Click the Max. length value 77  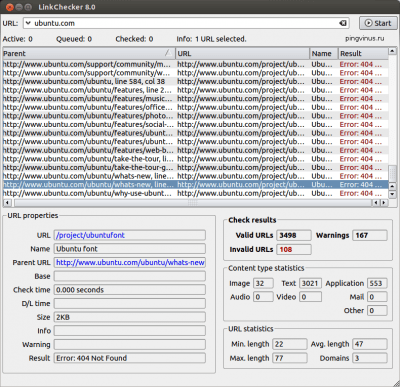click(x=290, y=358)
